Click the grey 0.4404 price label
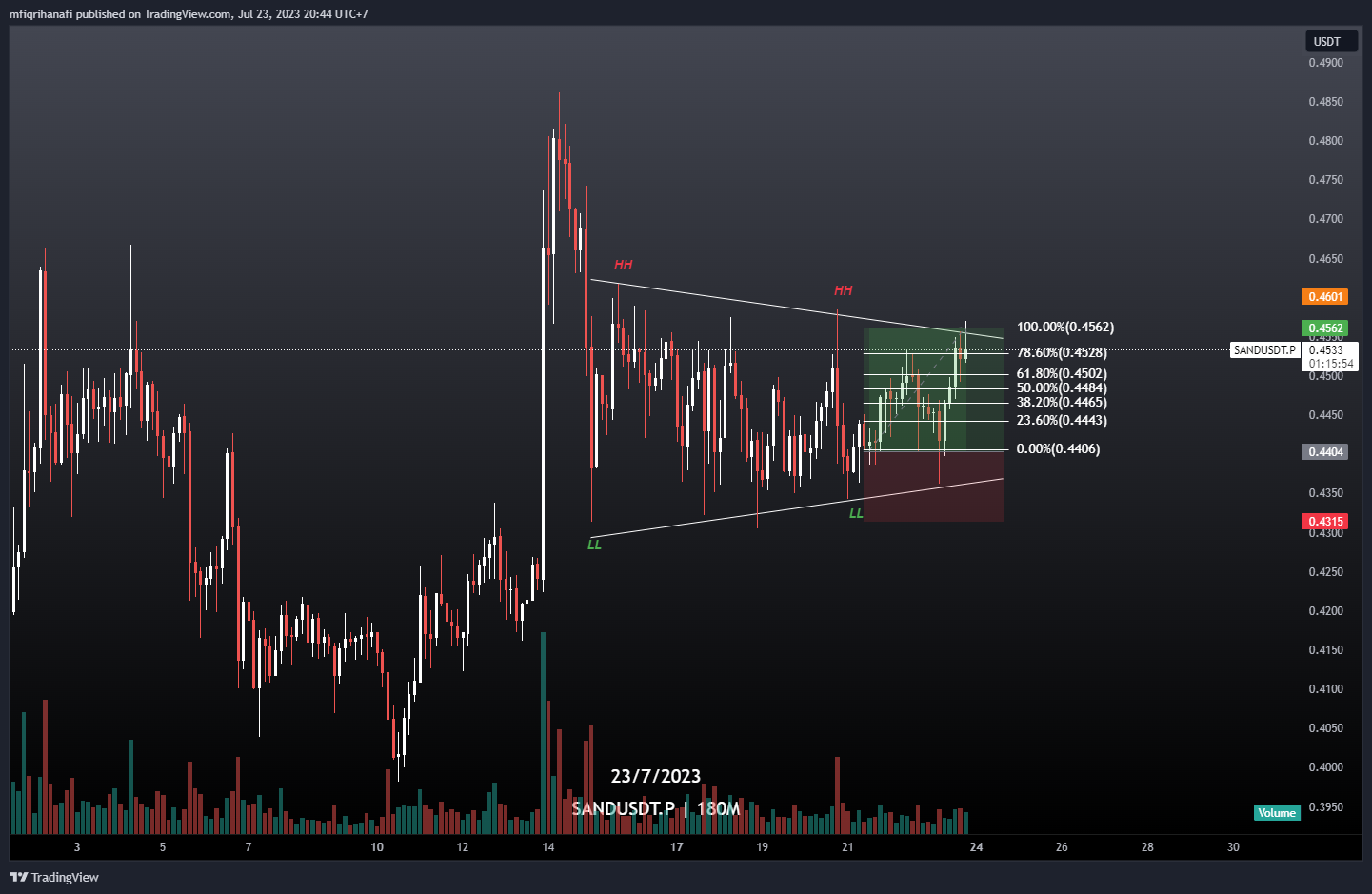This screenshot has width=1372, height=894. 1325,452
